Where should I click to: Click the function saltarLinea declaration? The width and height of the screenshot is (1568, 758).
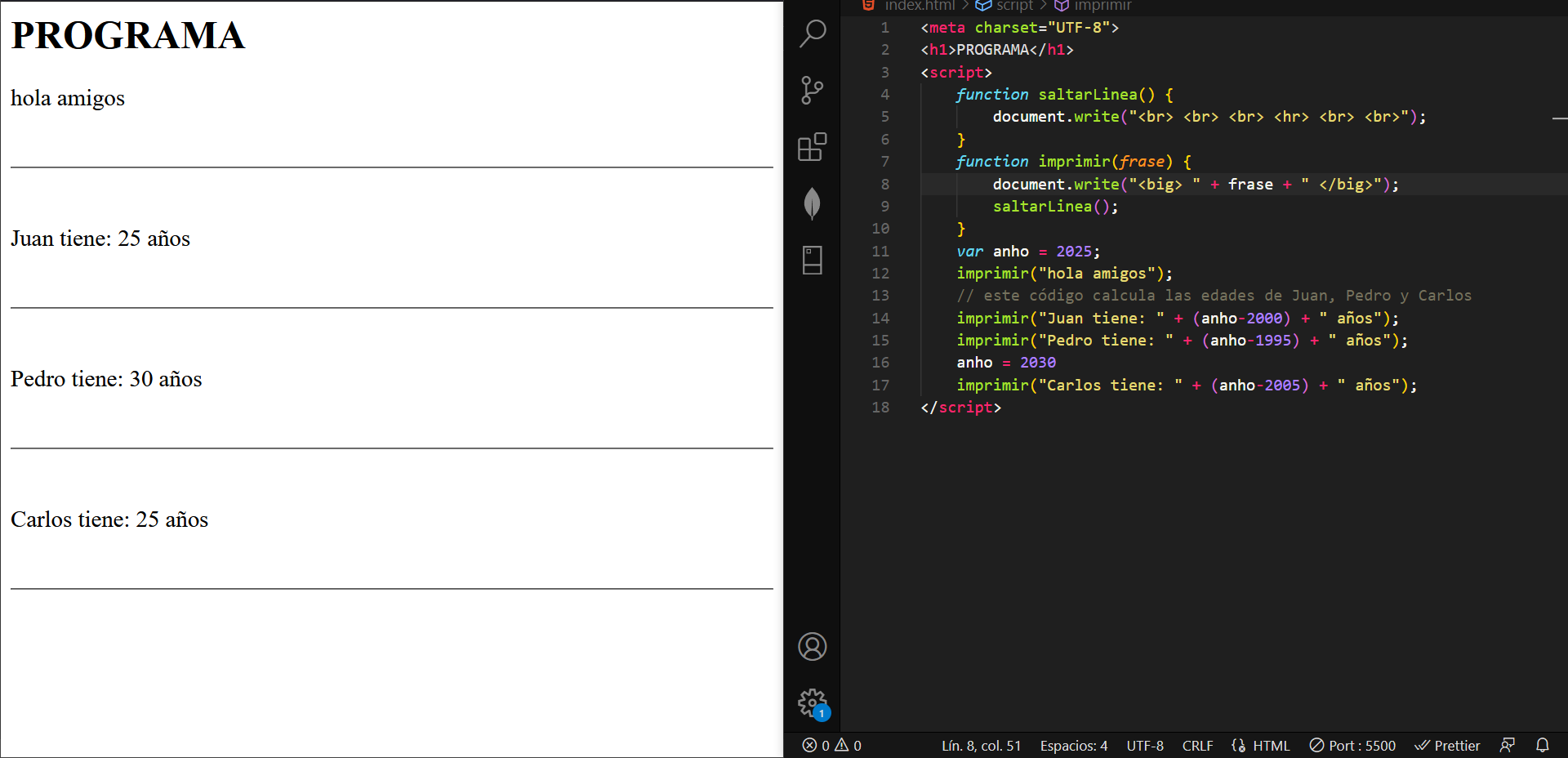tap(1065, 95)
